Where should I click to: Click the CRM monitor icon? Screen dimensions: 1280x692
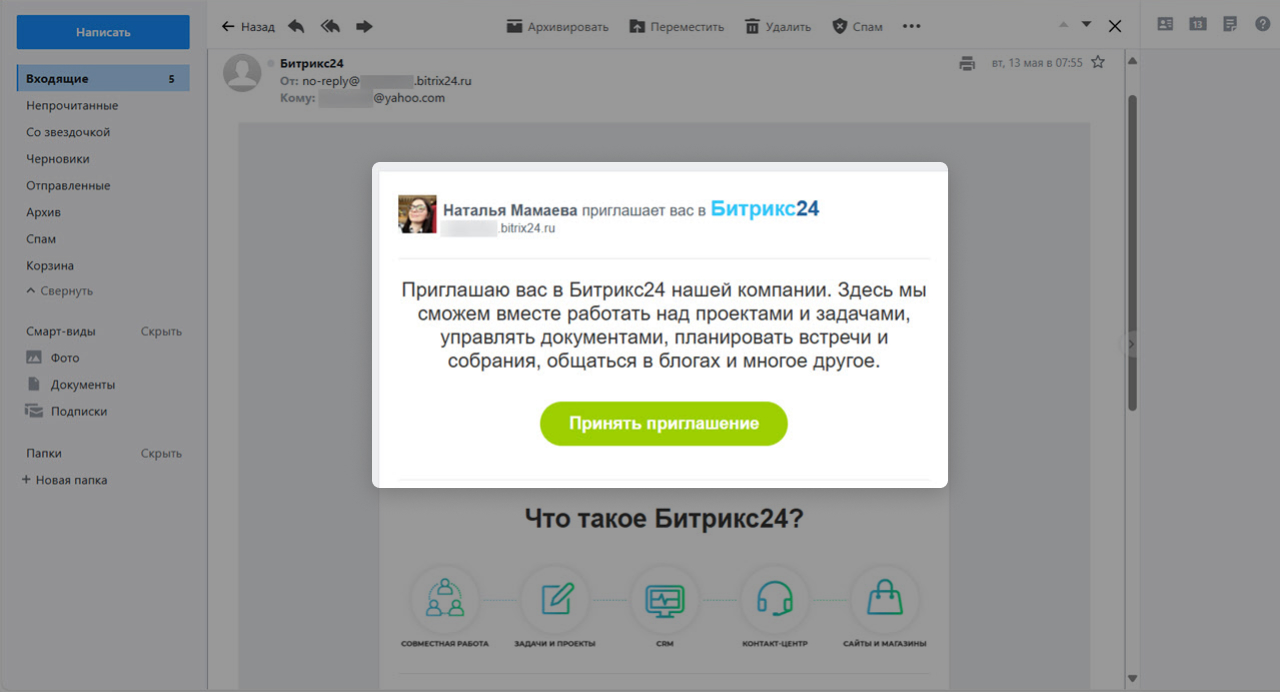pyautogui.click(x=665, y=599)
